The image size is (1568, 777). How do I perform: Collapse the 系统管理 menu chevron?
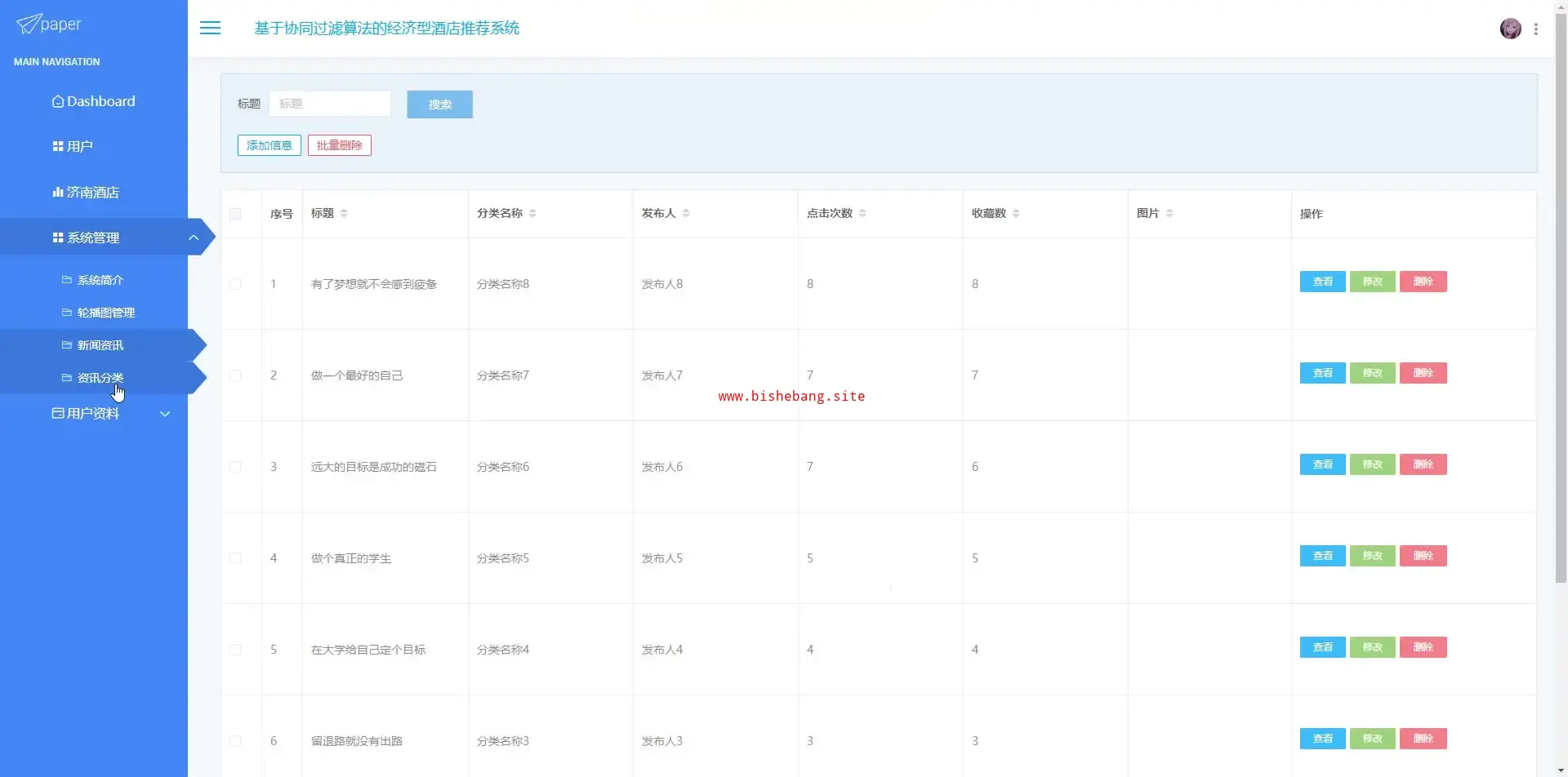194,238
